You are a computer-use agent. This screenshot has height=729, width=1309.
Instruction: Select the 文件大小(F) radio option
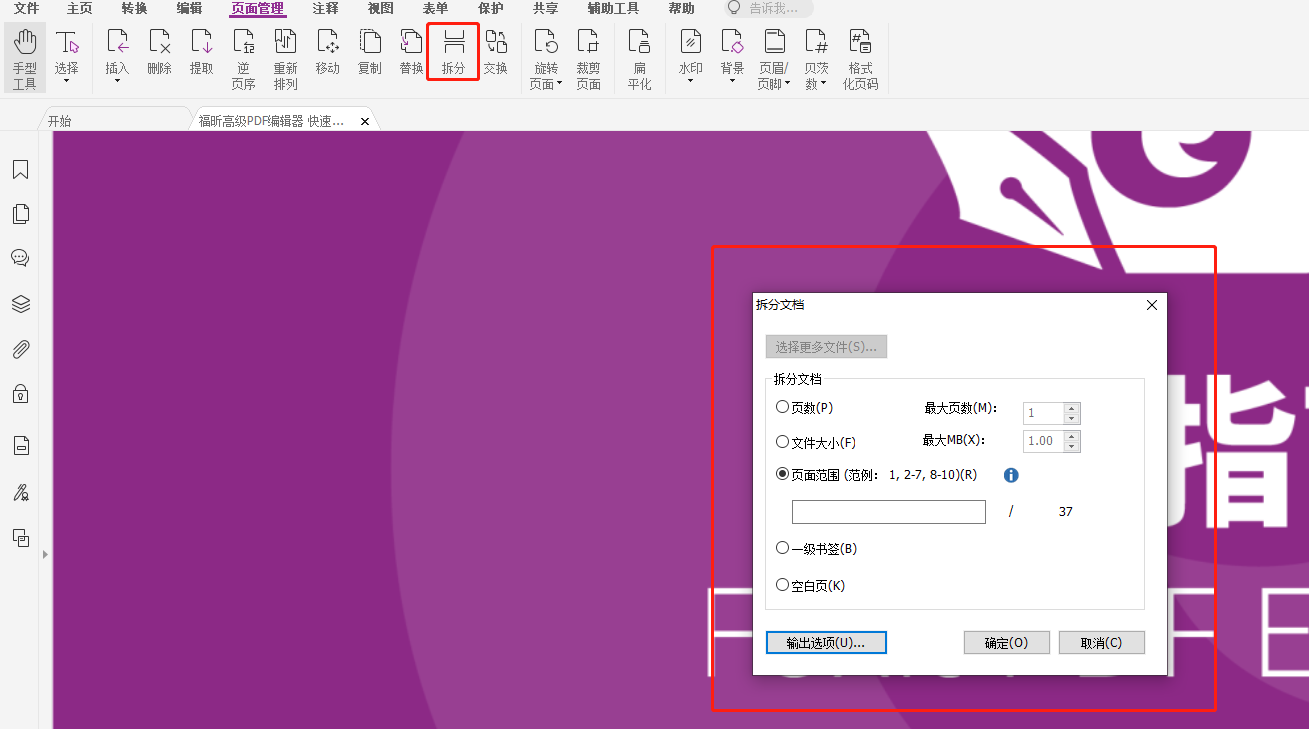click(x=783, y=441)
